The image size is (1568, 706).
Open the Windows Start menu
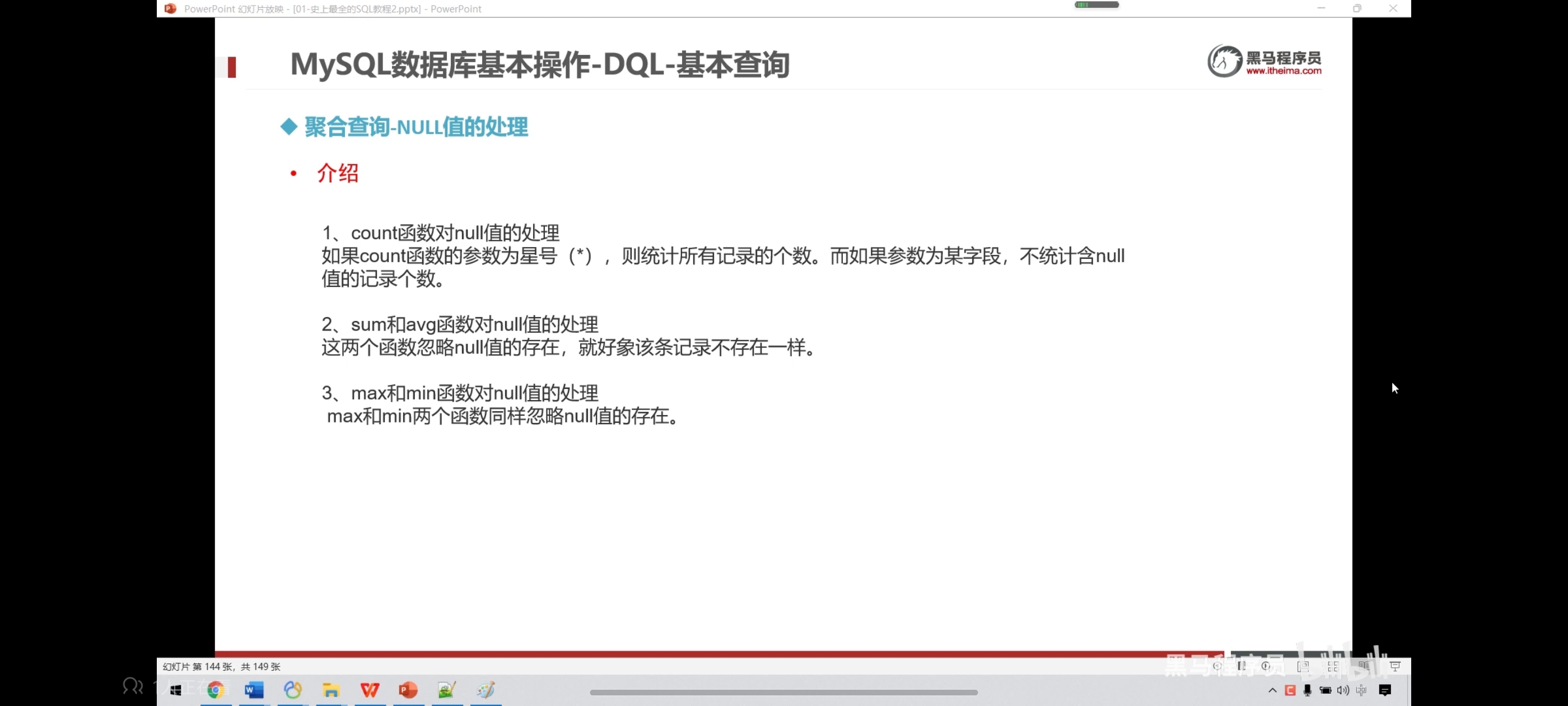pyautogui.click(x=176, y=690)
